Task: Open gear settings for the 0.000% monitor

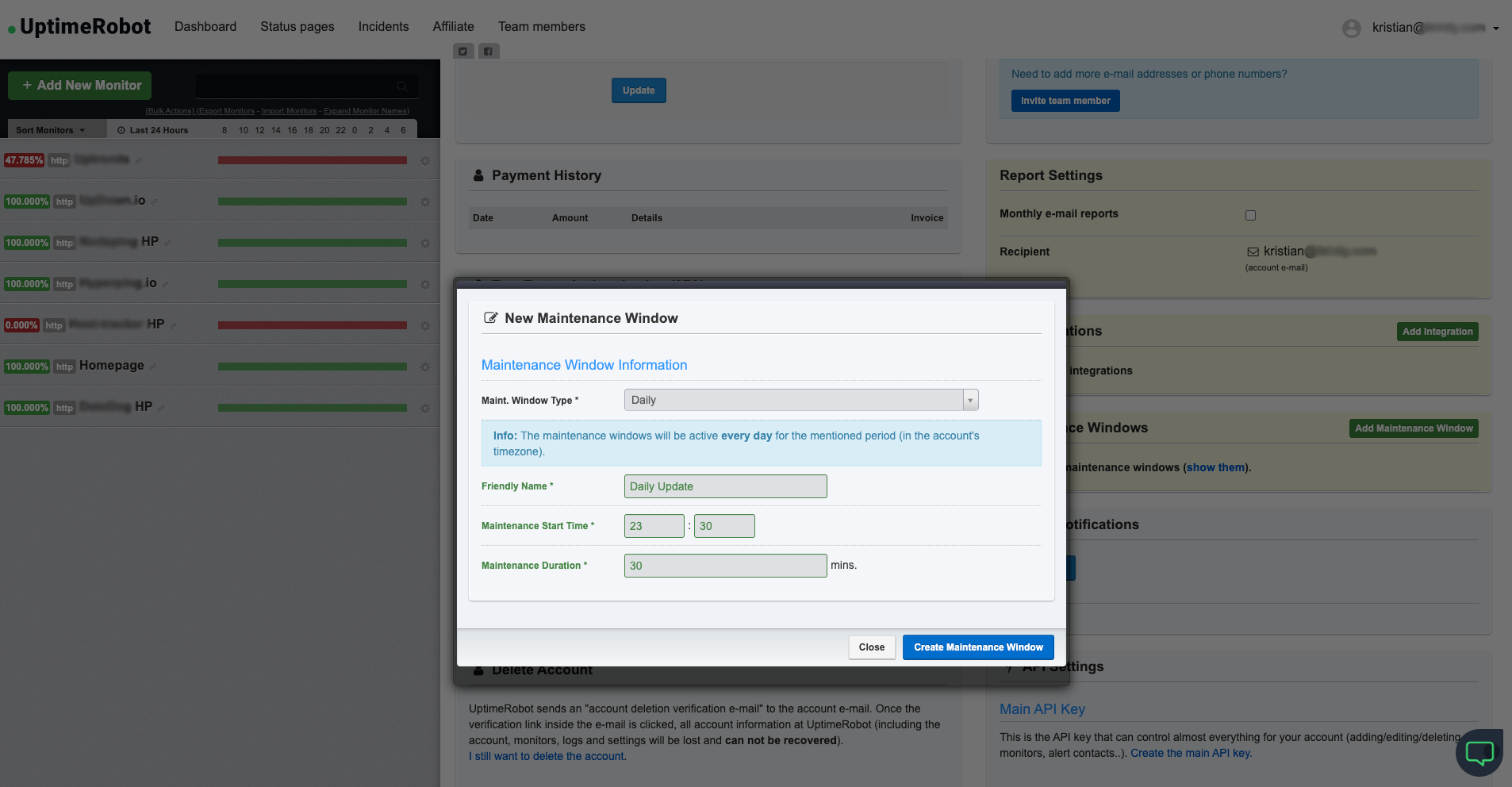Action: (425, 326)
